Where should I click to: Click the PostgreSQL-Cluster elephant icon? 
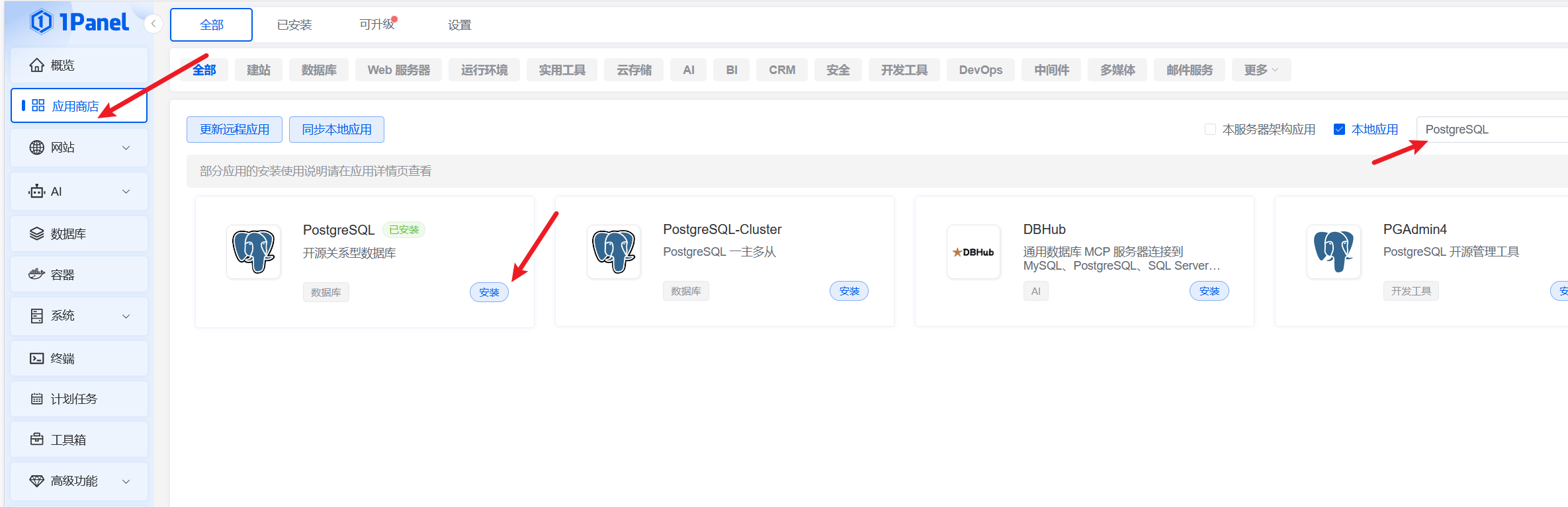point(614,252)
